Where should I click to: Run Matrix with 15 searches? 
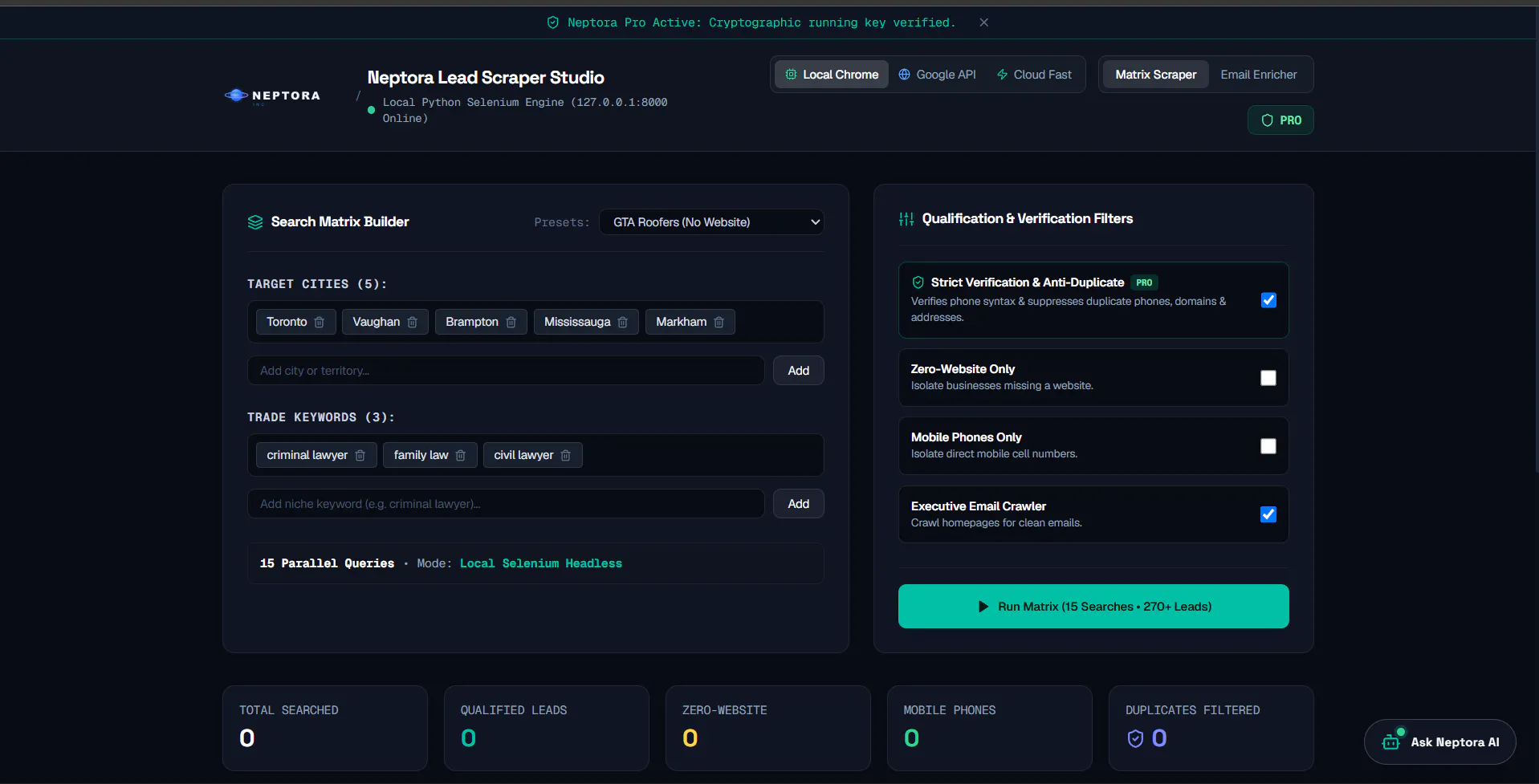click(x=1093, y=607)
